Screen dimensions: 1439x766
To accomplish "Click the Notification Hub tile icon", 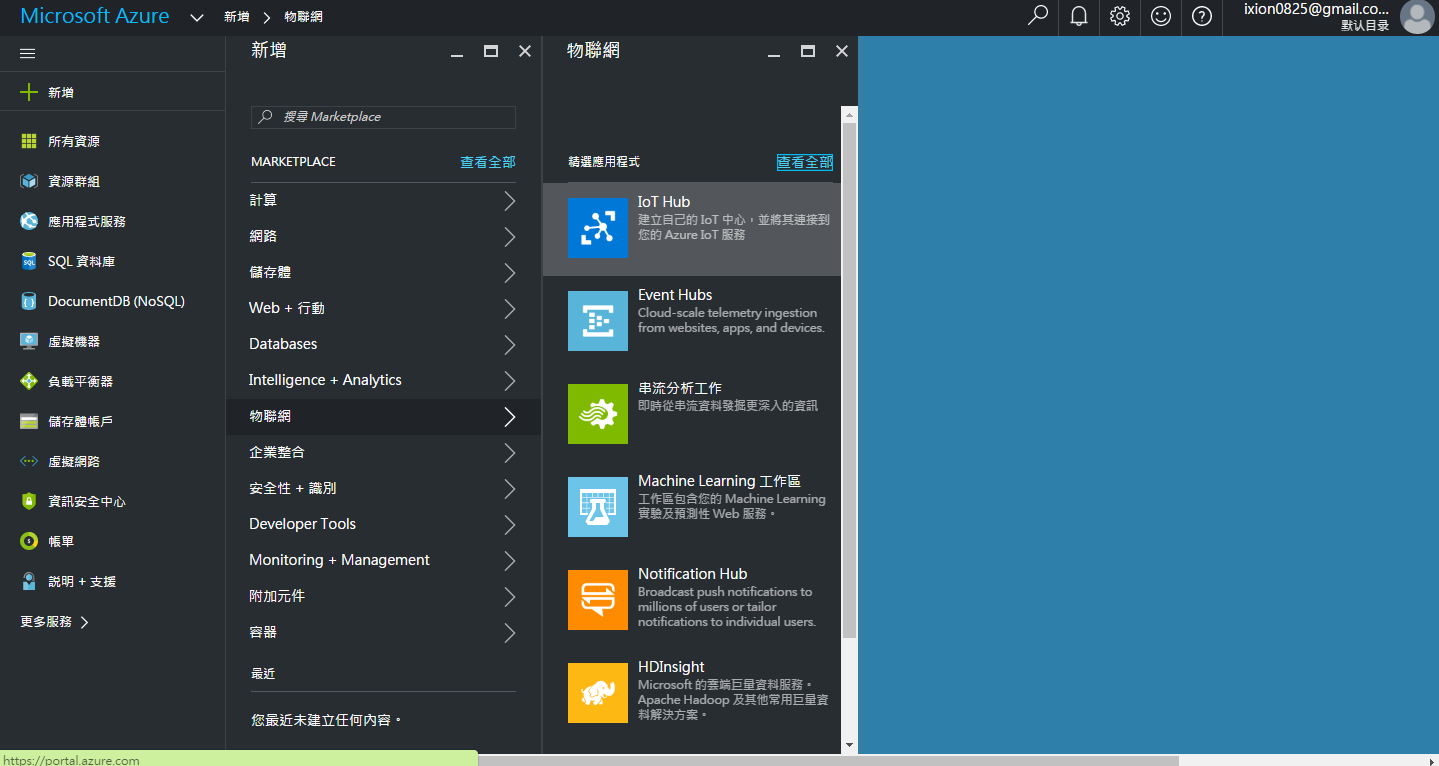I will point(598,600).
